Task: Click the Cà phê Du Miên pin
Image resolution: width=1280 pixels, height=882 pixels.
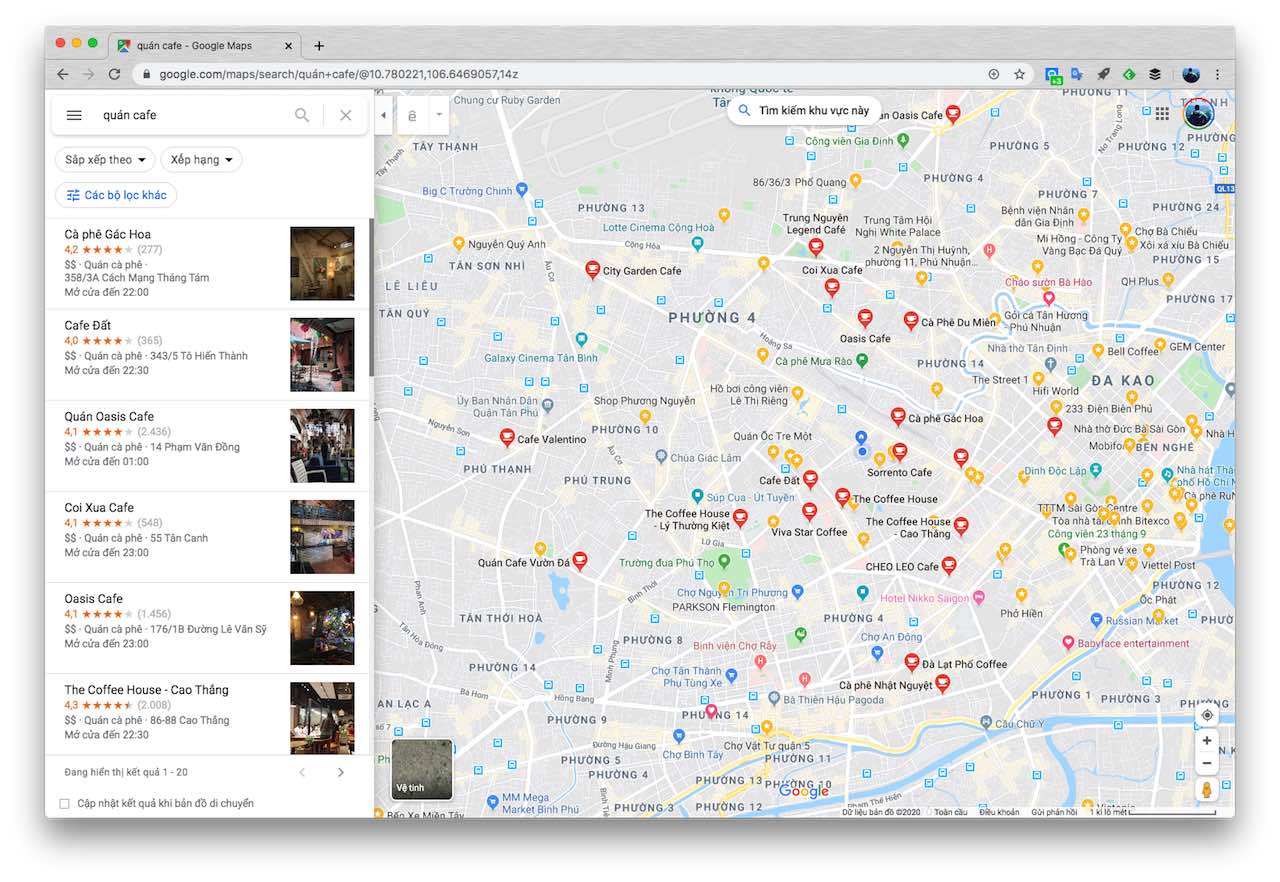Action: tap(911, 321)
